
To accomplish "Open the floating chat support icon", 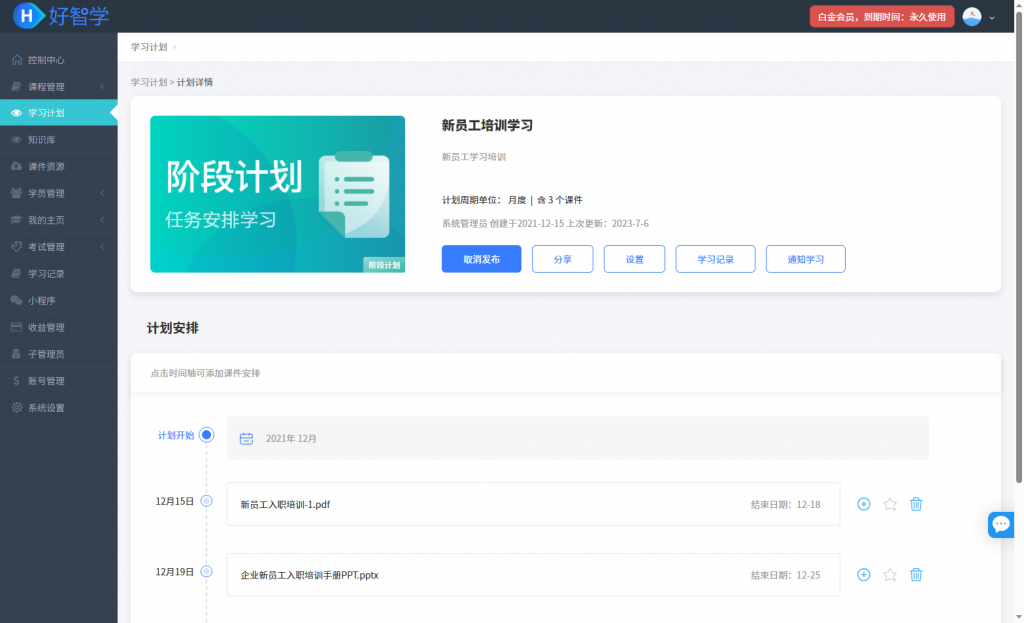I will point(1001,524).
